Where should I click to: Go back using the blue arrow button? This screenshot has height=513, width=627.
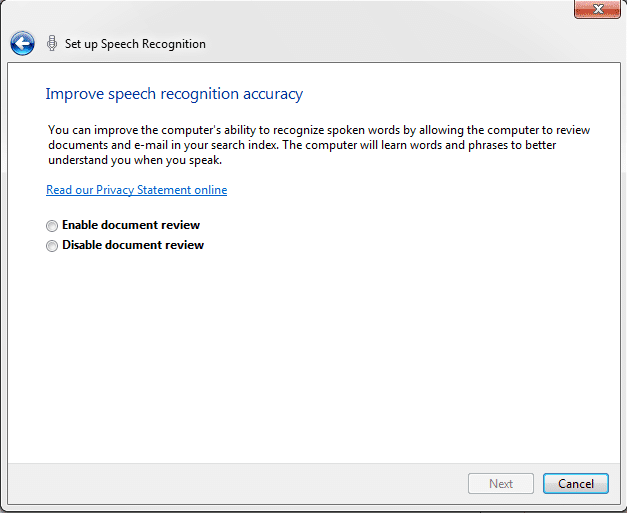[22, 43]
